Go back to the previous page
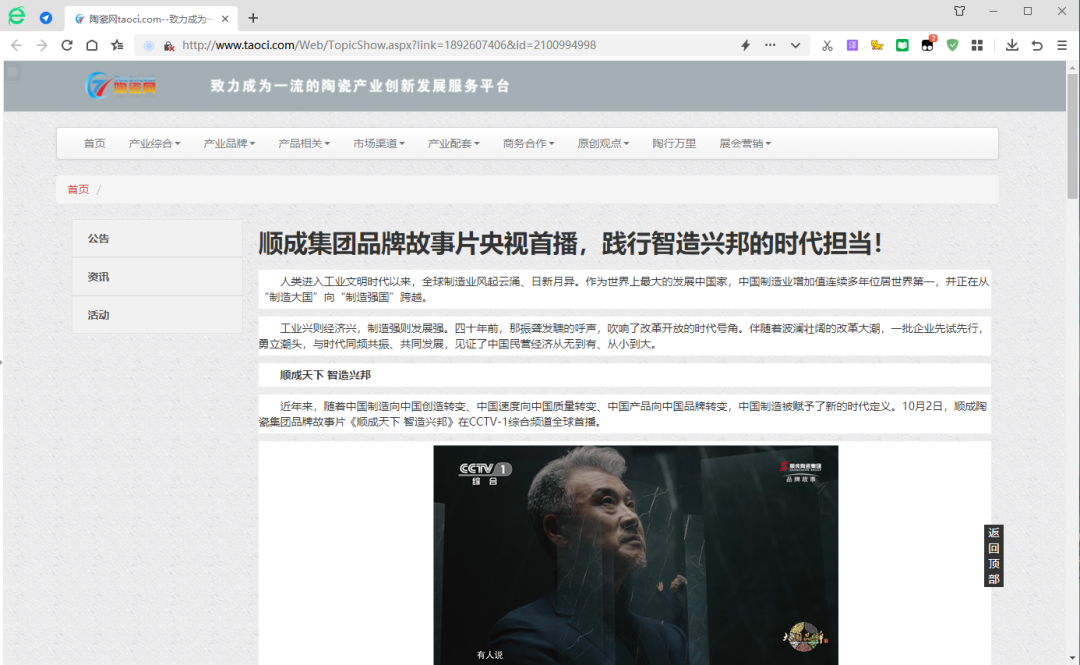 coord(17,45)
